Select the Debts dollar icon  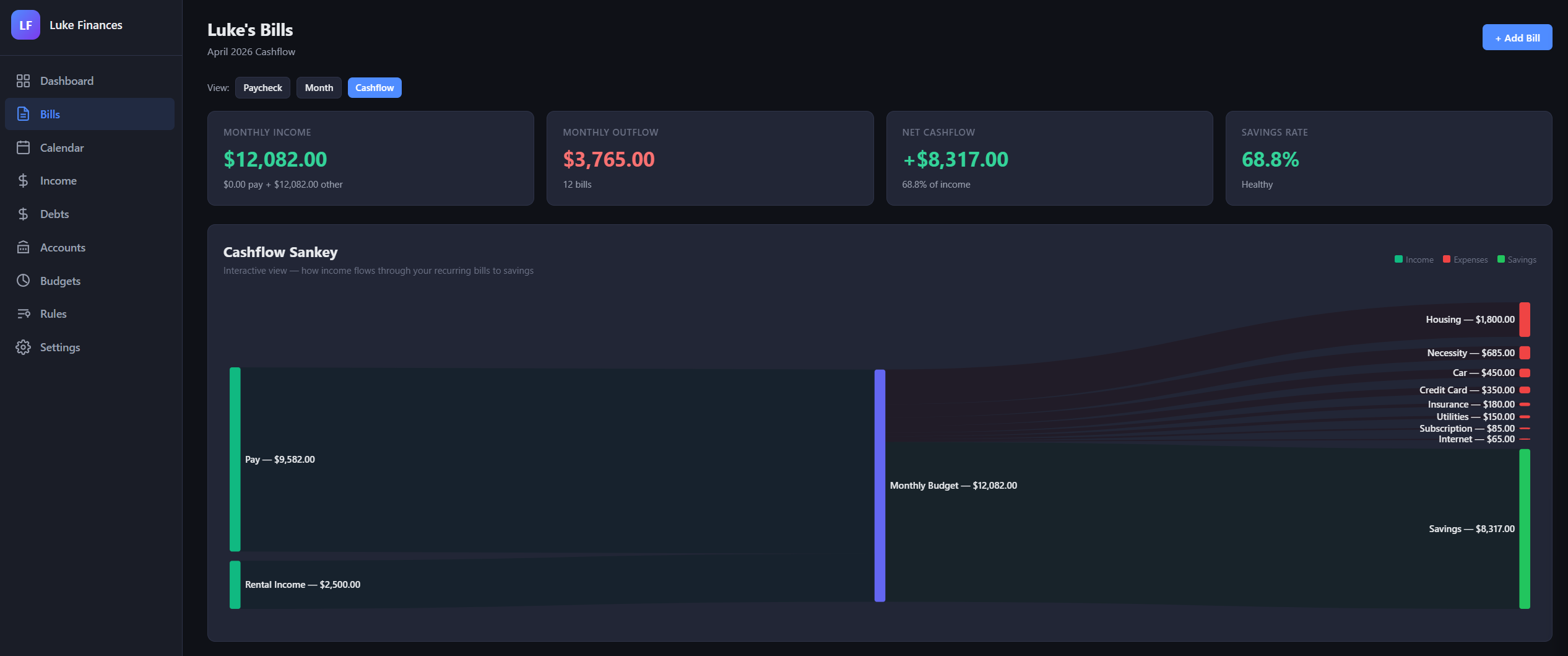23,214
